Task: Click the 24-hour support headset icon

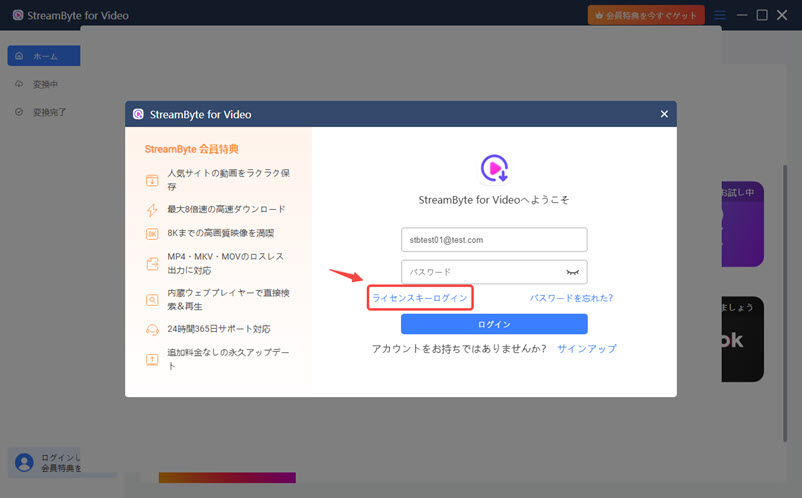Action: point(152,330)
